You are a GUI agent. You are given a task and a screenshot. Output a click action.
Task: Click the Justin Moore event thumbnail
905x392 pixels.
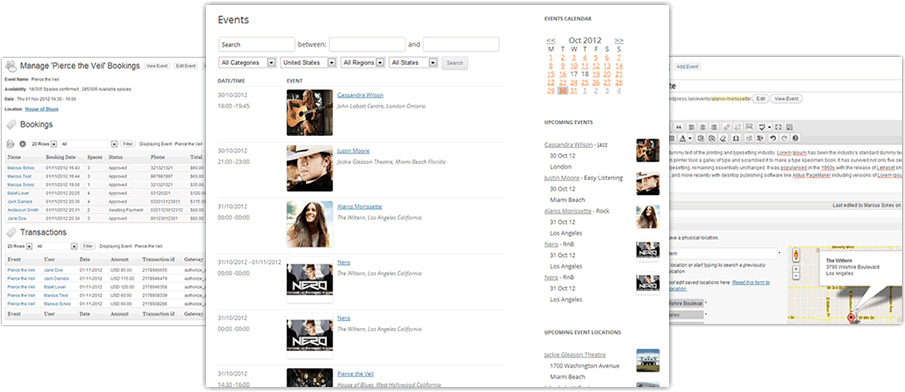tap(309, 168)
